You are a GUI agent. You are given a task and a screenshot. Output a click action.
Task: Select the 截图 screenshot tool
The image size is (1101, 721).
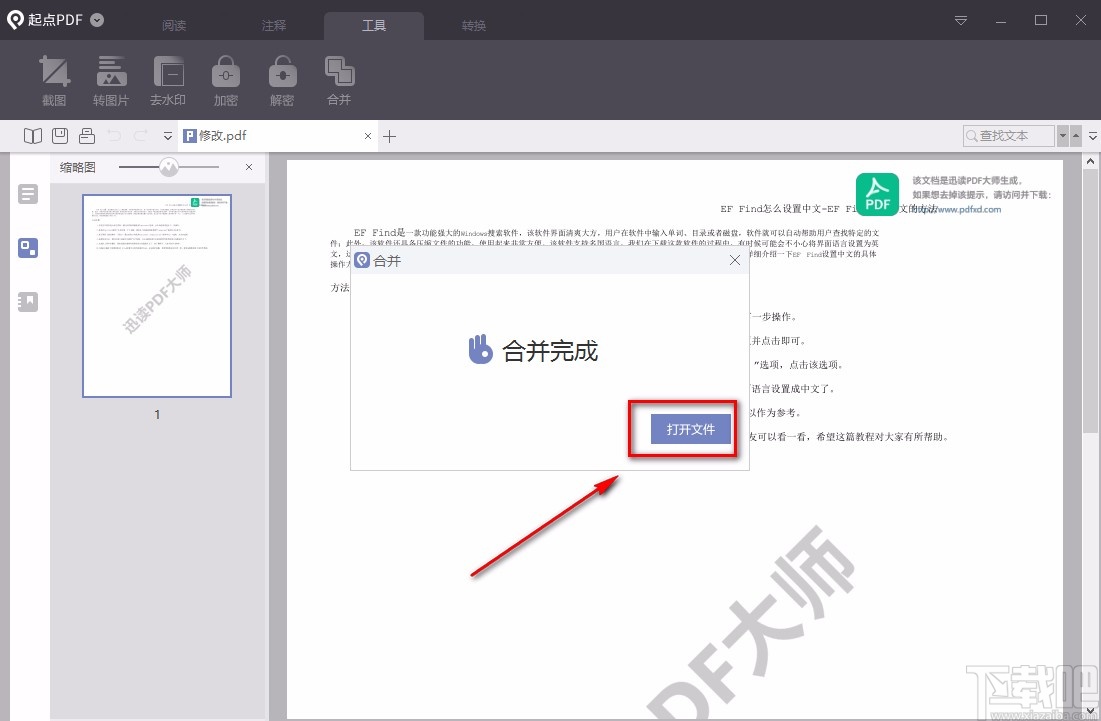click(54, 81)
